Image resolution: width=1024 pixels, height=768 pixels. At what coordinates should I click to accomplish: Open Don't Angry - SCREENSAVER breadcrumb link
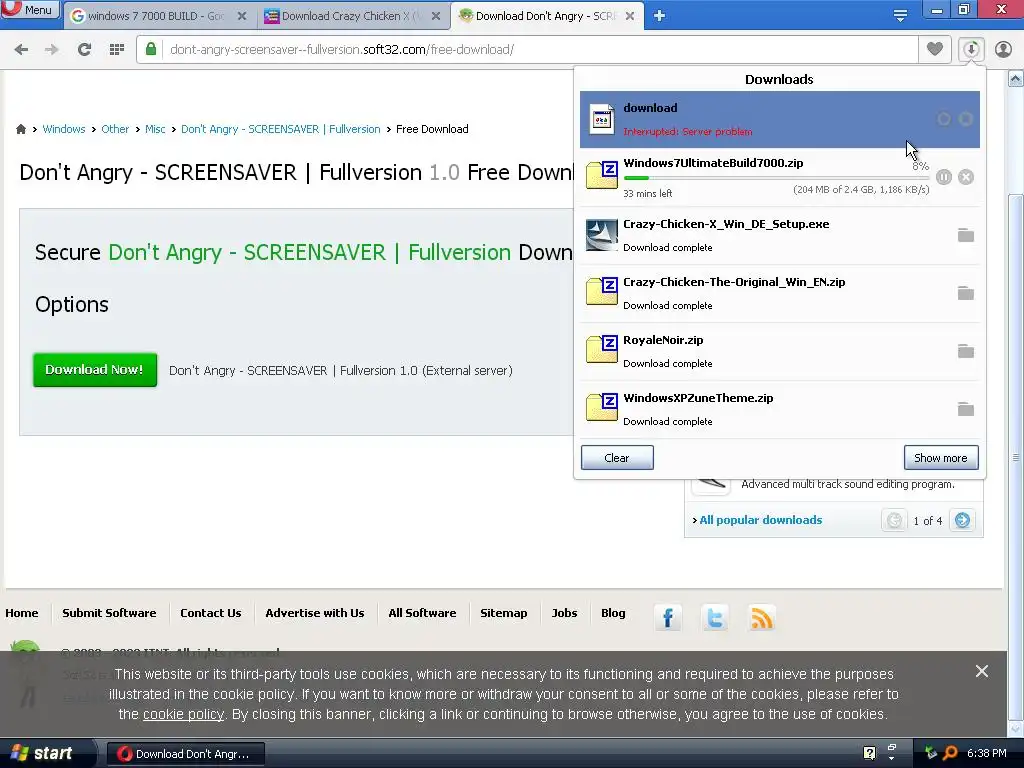pyautogui.click(x=281, y=129)
